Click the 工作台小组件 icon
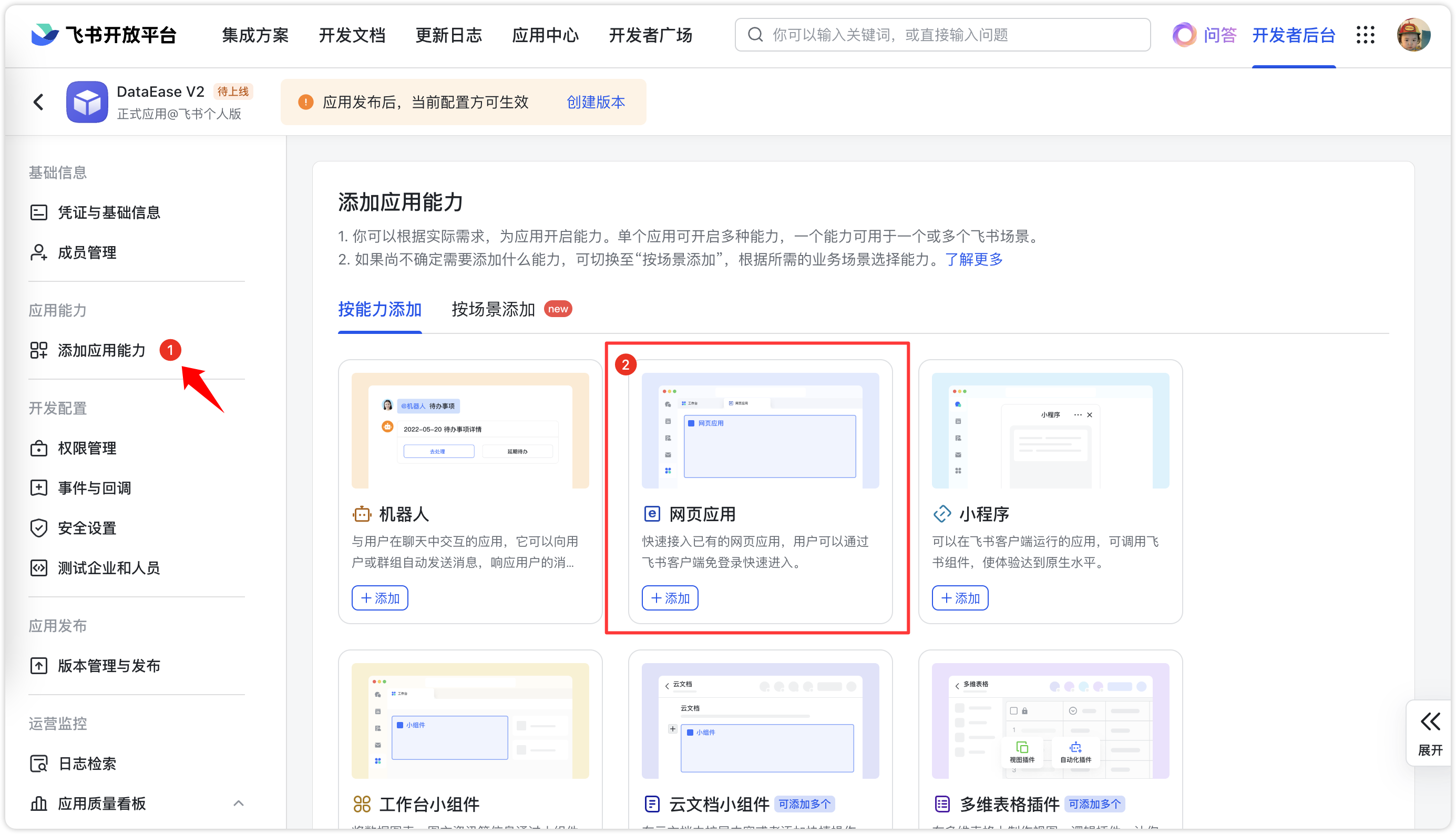Image resolution: width=1456 pixels, height=834 pixels. click(361, 804)
